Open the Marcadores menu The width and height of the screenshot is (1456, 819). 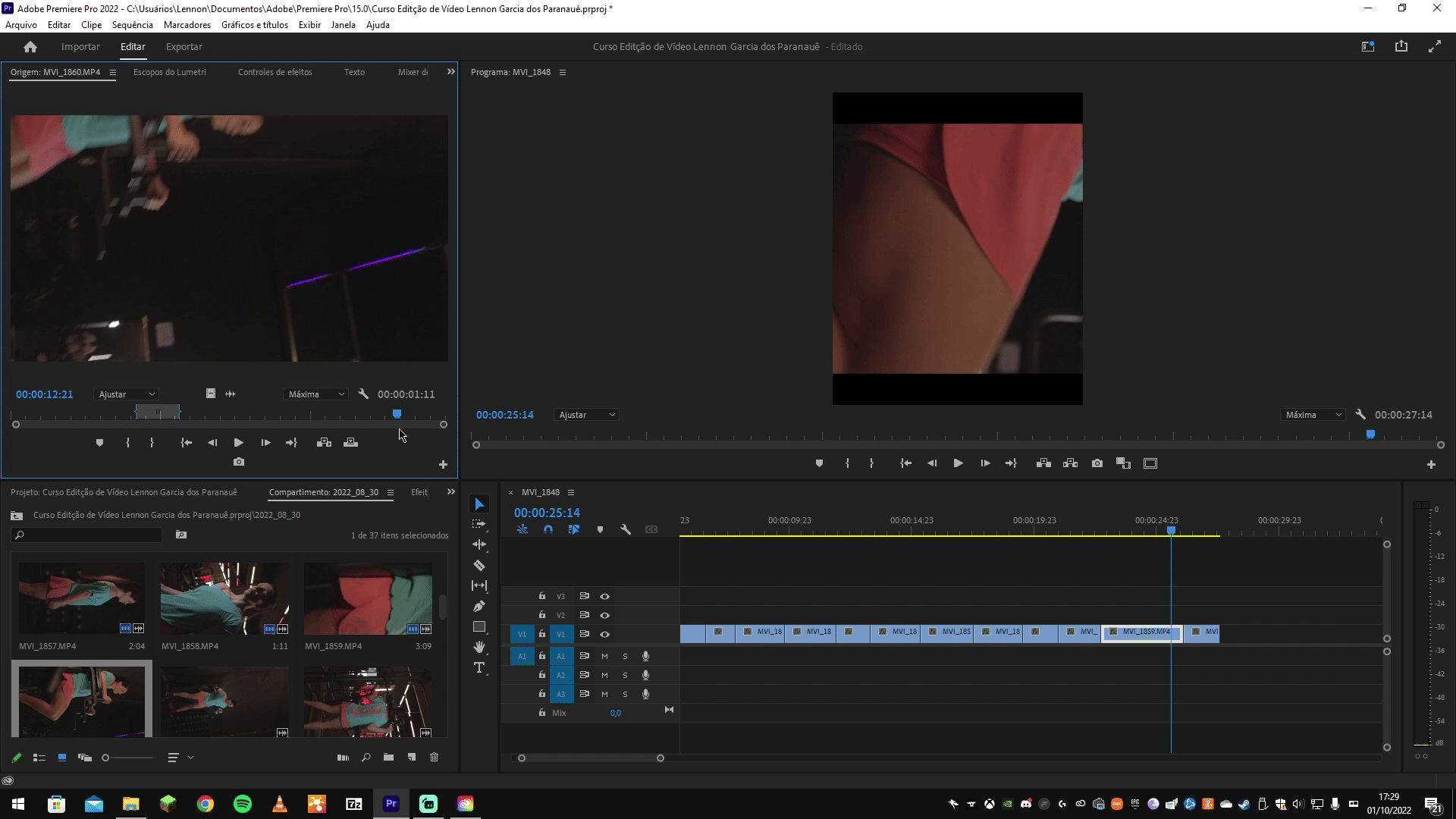tap(187, 25)
